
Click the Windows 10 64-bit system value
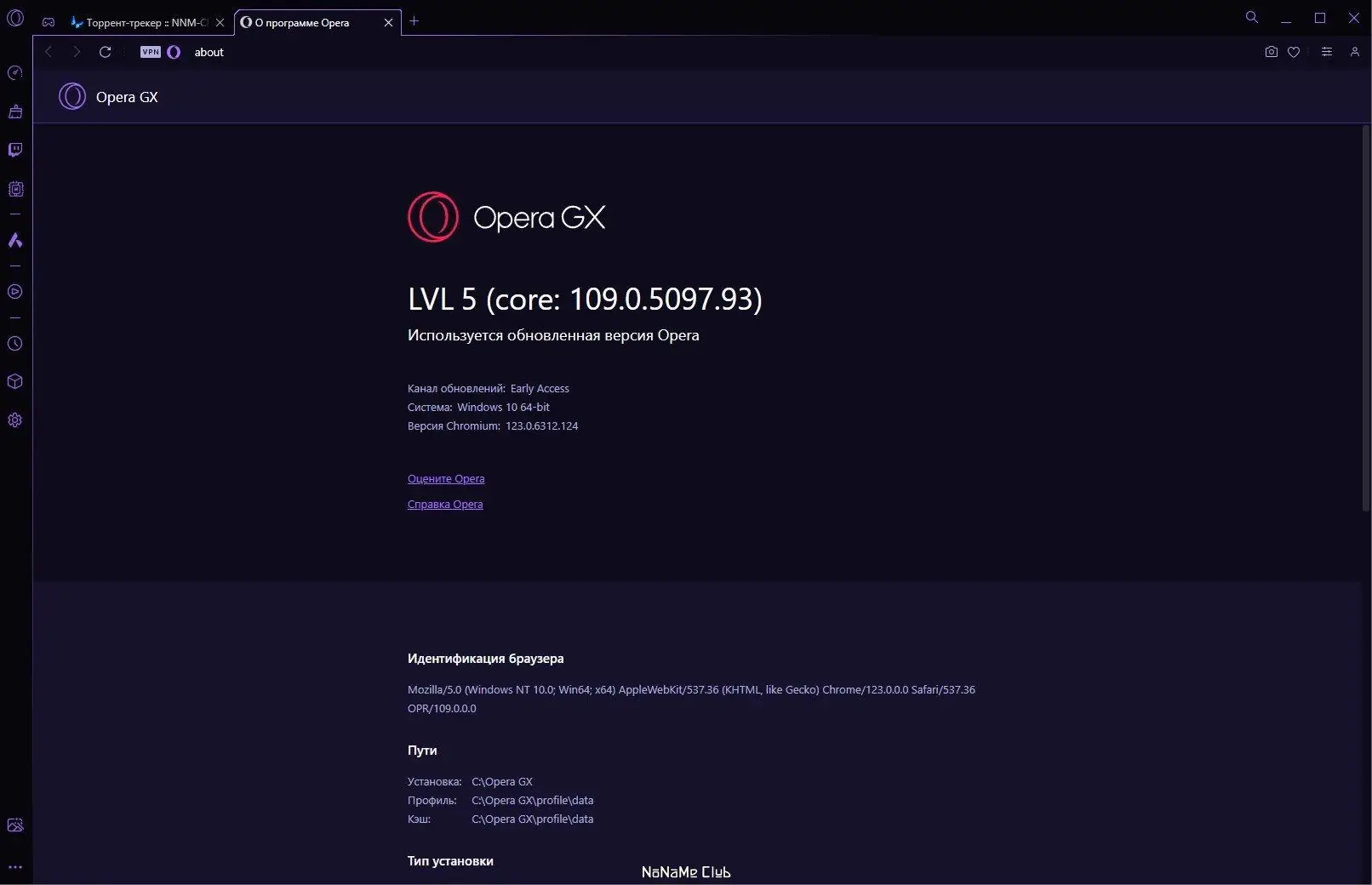pos(503,408)
